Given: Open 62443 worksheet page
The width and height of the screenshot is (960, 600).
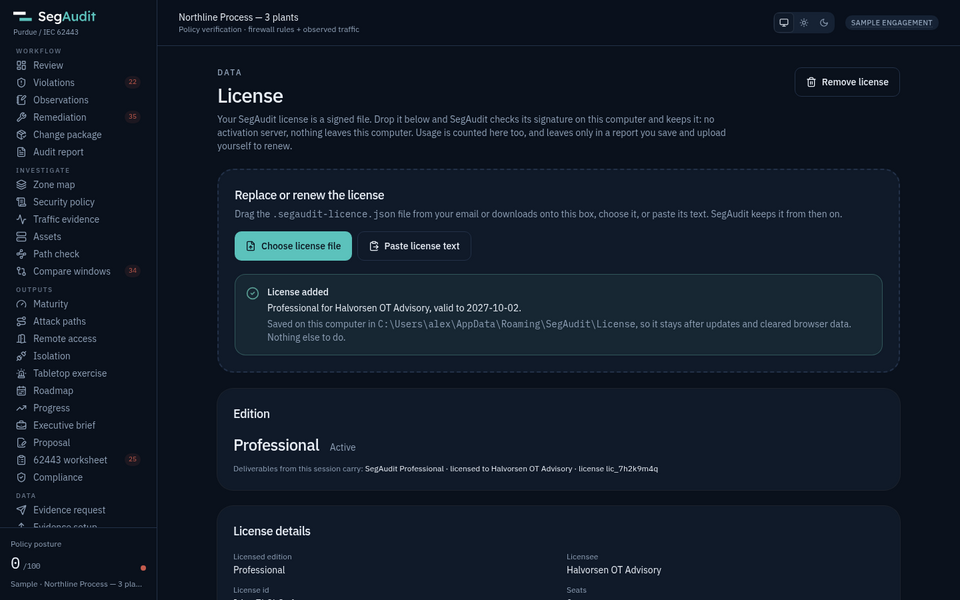Looking at the screenshot, I should coord(78,460).
